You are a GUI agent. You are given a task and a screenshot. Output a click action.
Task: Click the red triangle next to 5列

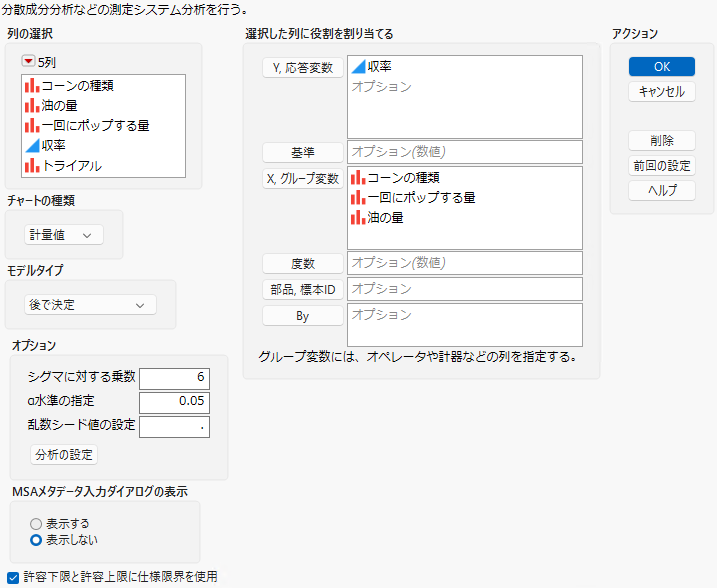coord(28,61)
